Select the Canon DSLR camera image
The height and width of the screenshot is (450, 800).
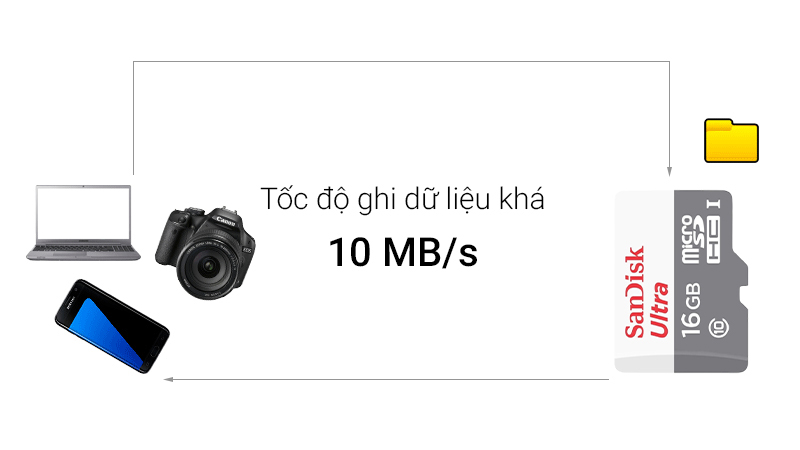pos(206,253)
